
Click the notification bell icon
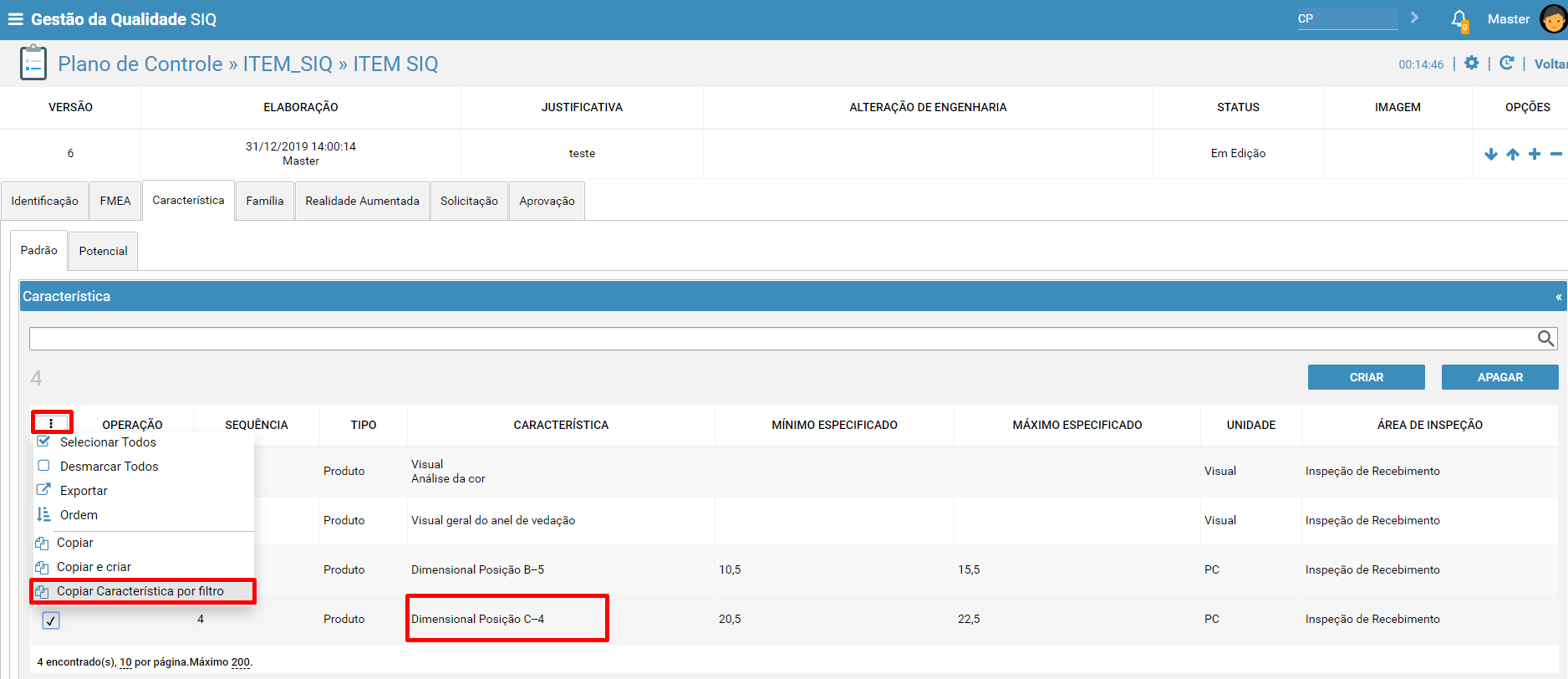pos(1459,19)
